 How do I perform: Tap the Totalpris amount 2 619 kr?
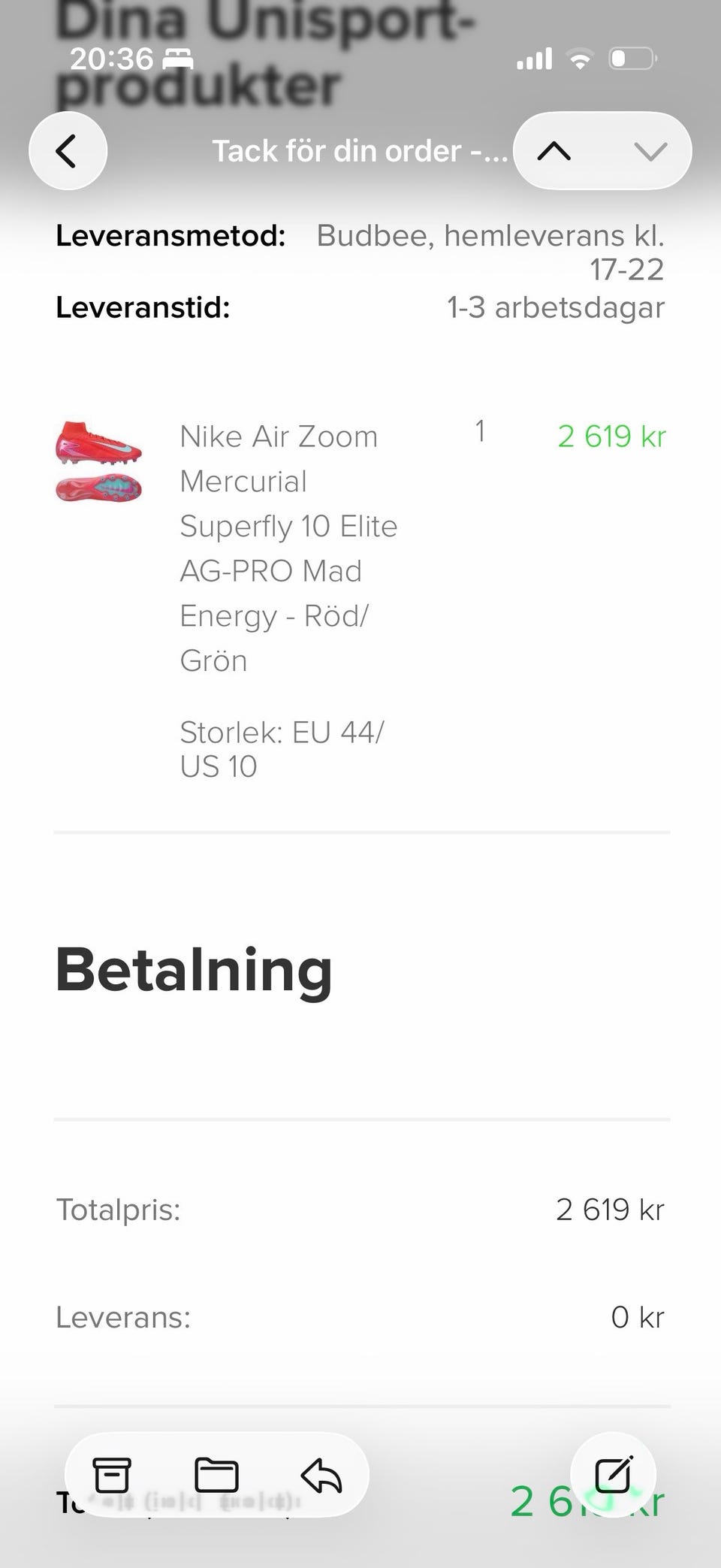click(610, 1210)
